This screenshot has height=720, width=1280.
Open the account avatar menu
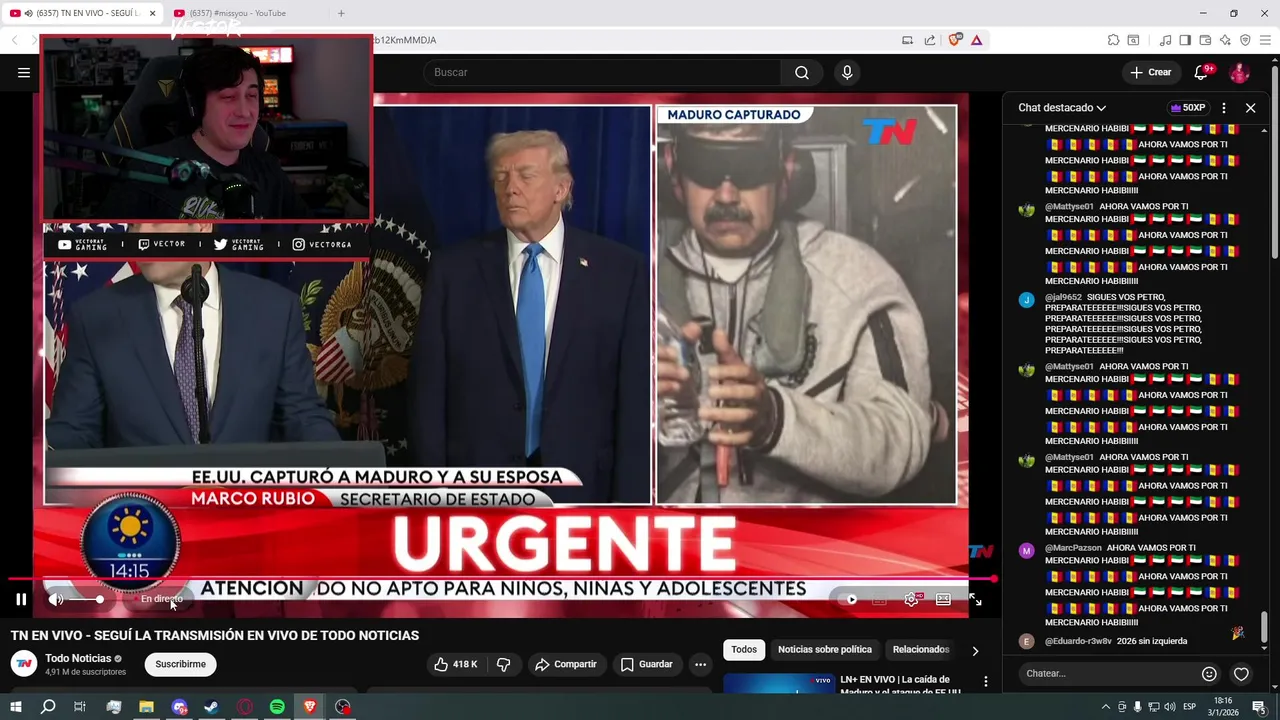(x=1239, y=72)
